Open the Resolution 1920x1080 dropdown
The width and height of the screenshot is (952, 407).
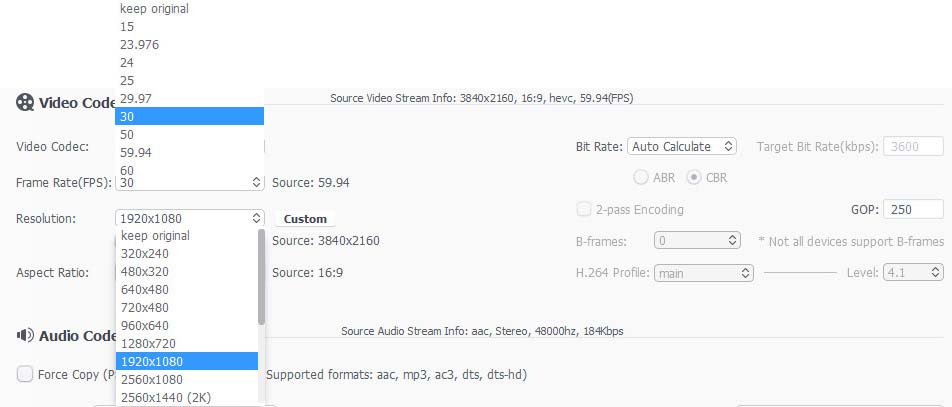[189, 218]
